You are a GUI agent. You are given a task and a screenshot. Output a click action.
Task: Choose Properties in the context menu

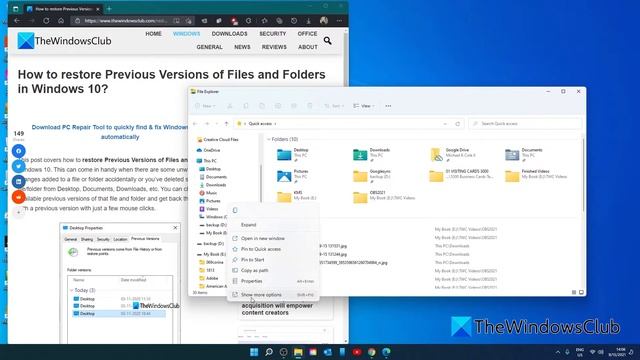coord(273,281)
